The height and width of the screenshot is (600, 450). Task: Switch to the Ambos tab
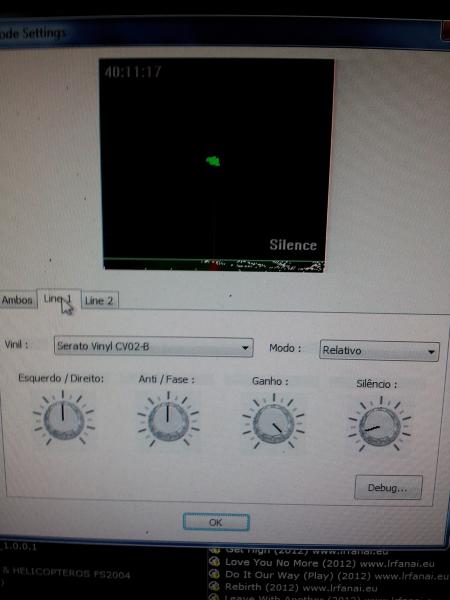18,300
